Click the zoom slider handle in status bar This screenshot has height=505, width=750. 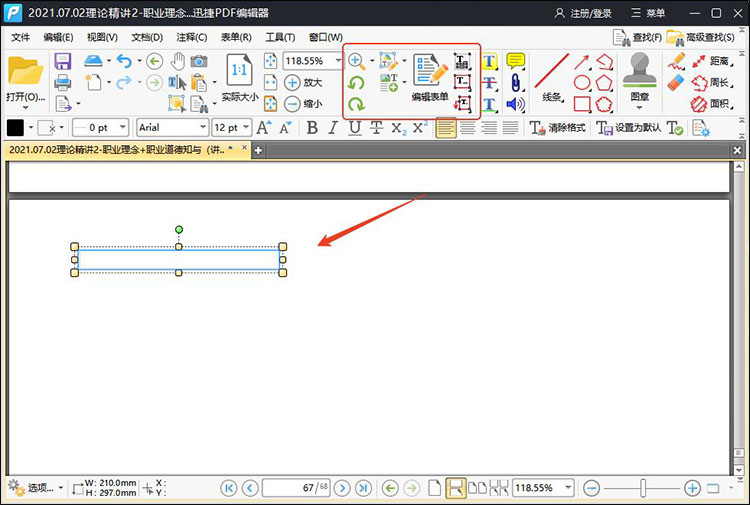click(x=643, y=488)
